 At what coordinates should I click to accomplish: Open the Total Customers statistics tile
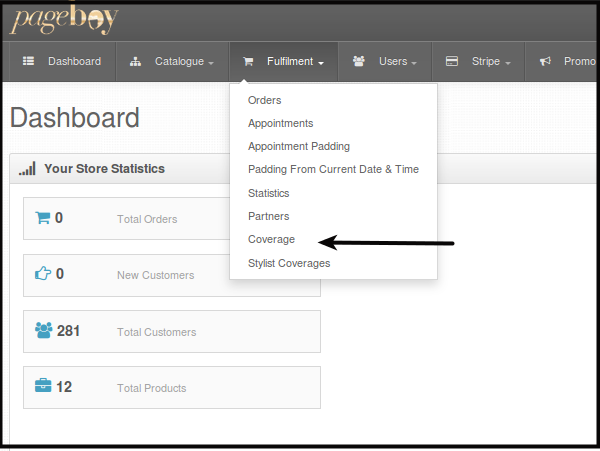pos(172,331)
